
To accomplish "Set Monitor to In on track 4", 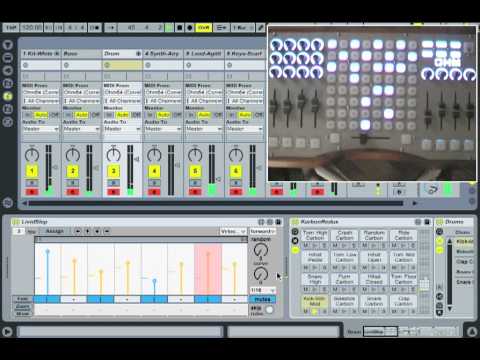I will (x=150, y=115).
